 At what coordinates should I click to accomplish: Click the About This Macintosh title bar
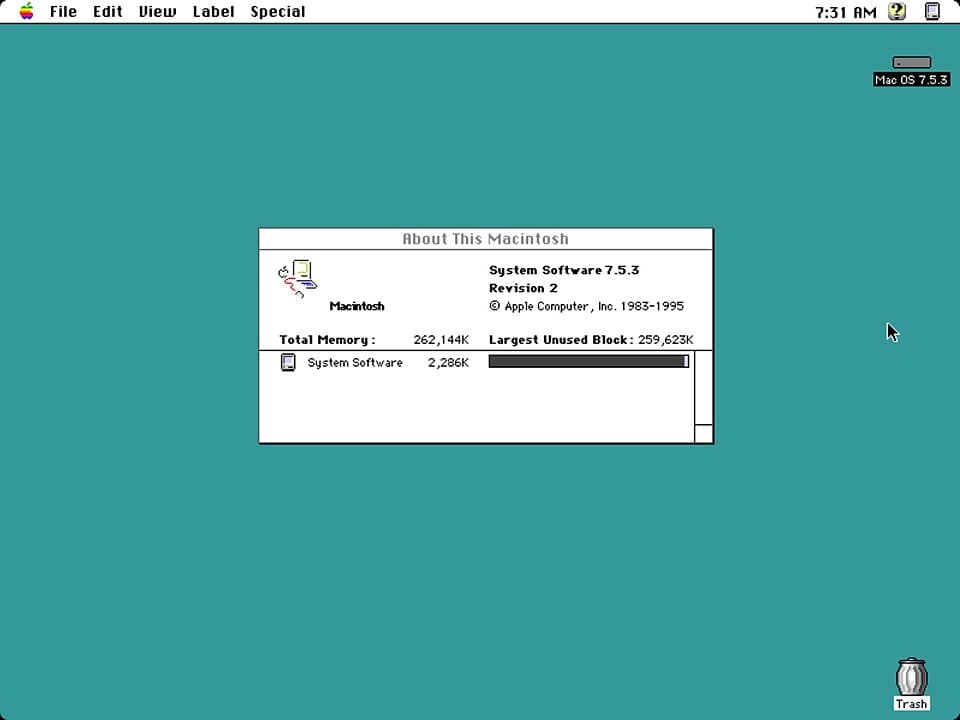(x=486, y=239)
